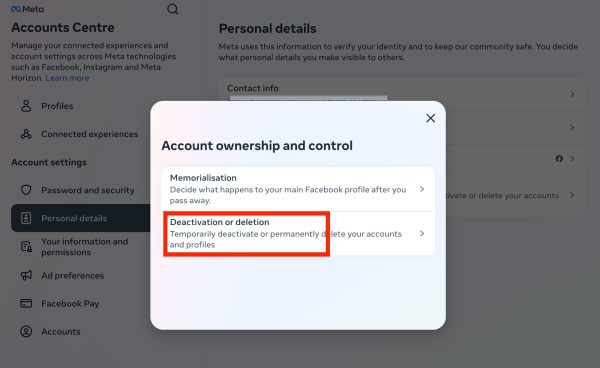
Task: Click the Meta logo
Action: (x=28, y=9)
